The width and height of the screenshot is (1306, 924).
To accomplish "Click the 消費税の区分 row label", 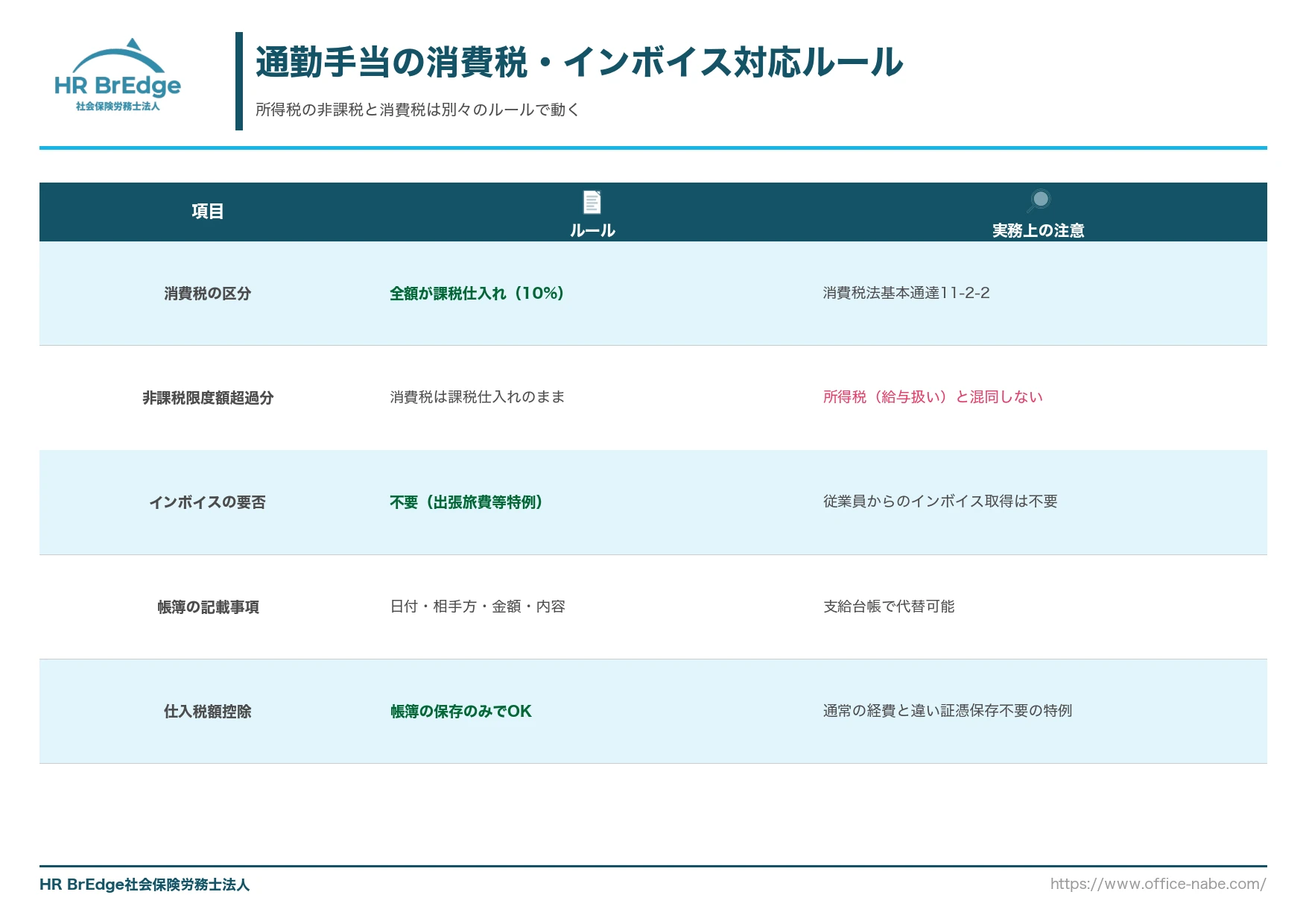I will coord(207,294).
